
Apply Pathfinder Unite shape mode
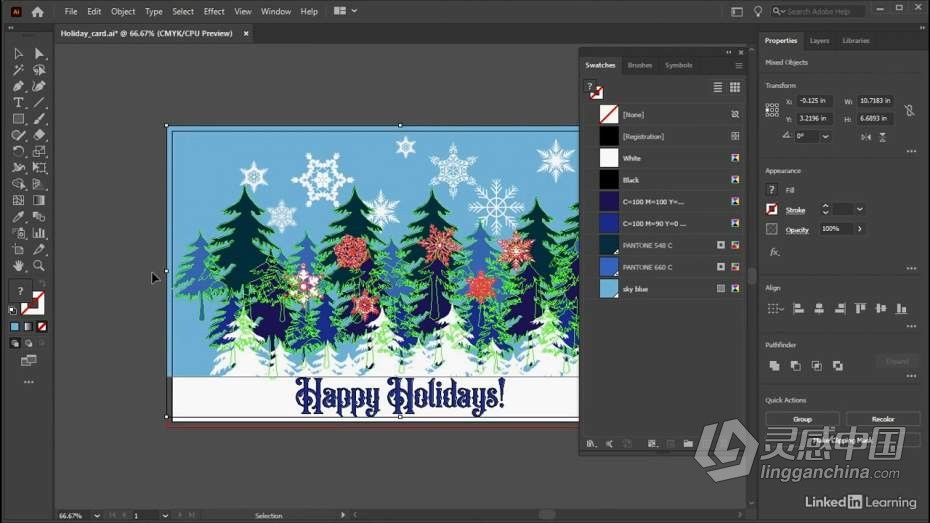coord(774,366)
